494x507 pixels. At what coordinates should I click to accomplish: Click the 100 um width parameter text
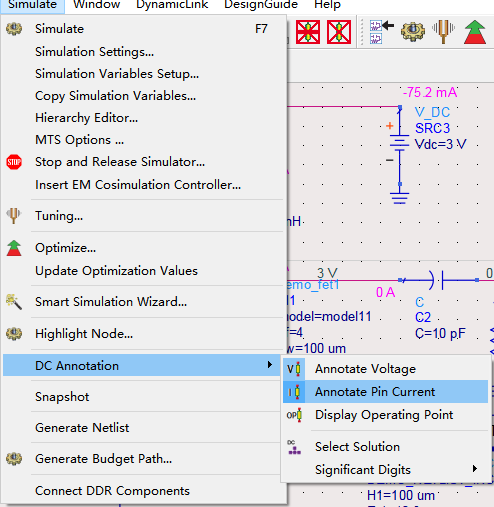(x=317, y=349)
